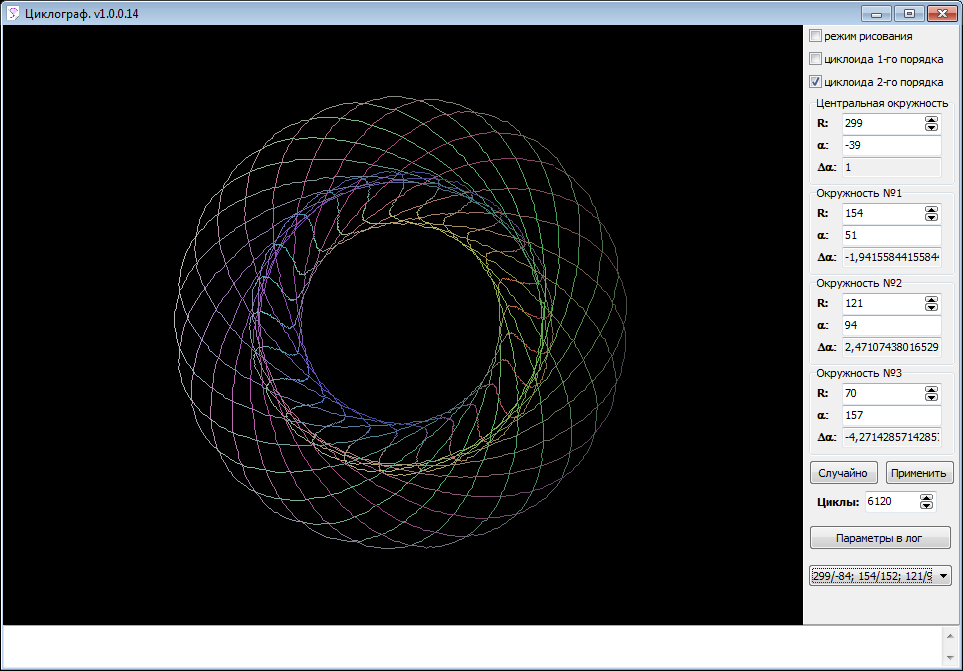Click the scrollbar down arrow of the log panel

point(948,659)
